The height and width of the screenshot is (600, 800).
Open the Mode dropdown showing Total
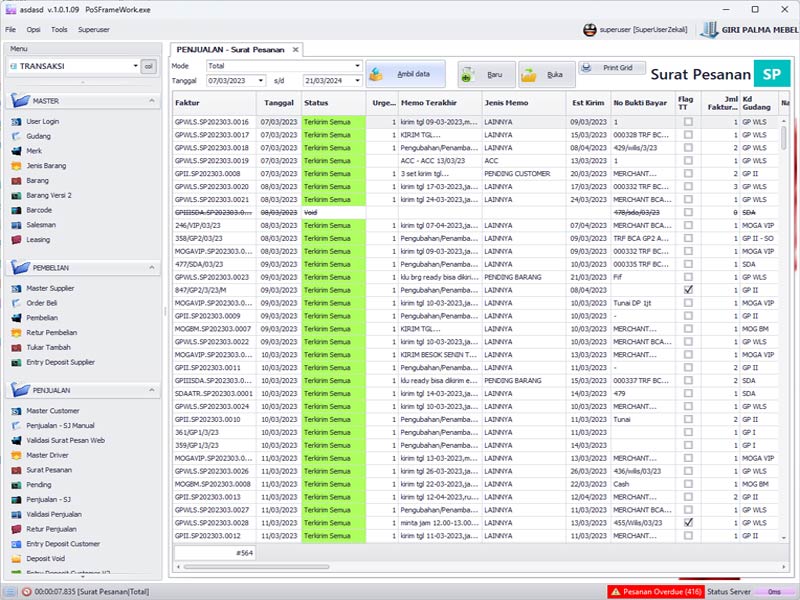point(357,66)
